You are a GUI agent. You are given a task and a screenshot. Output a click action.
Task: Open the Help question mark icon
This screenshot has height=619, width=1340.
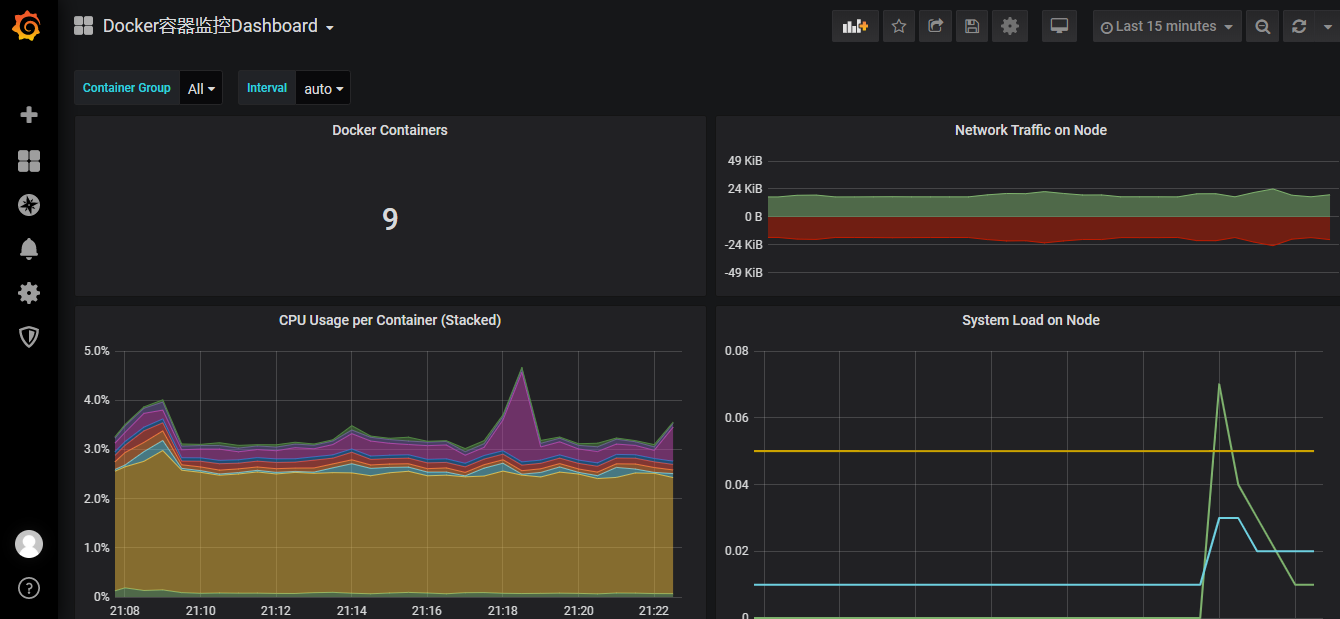pos(29,588)
